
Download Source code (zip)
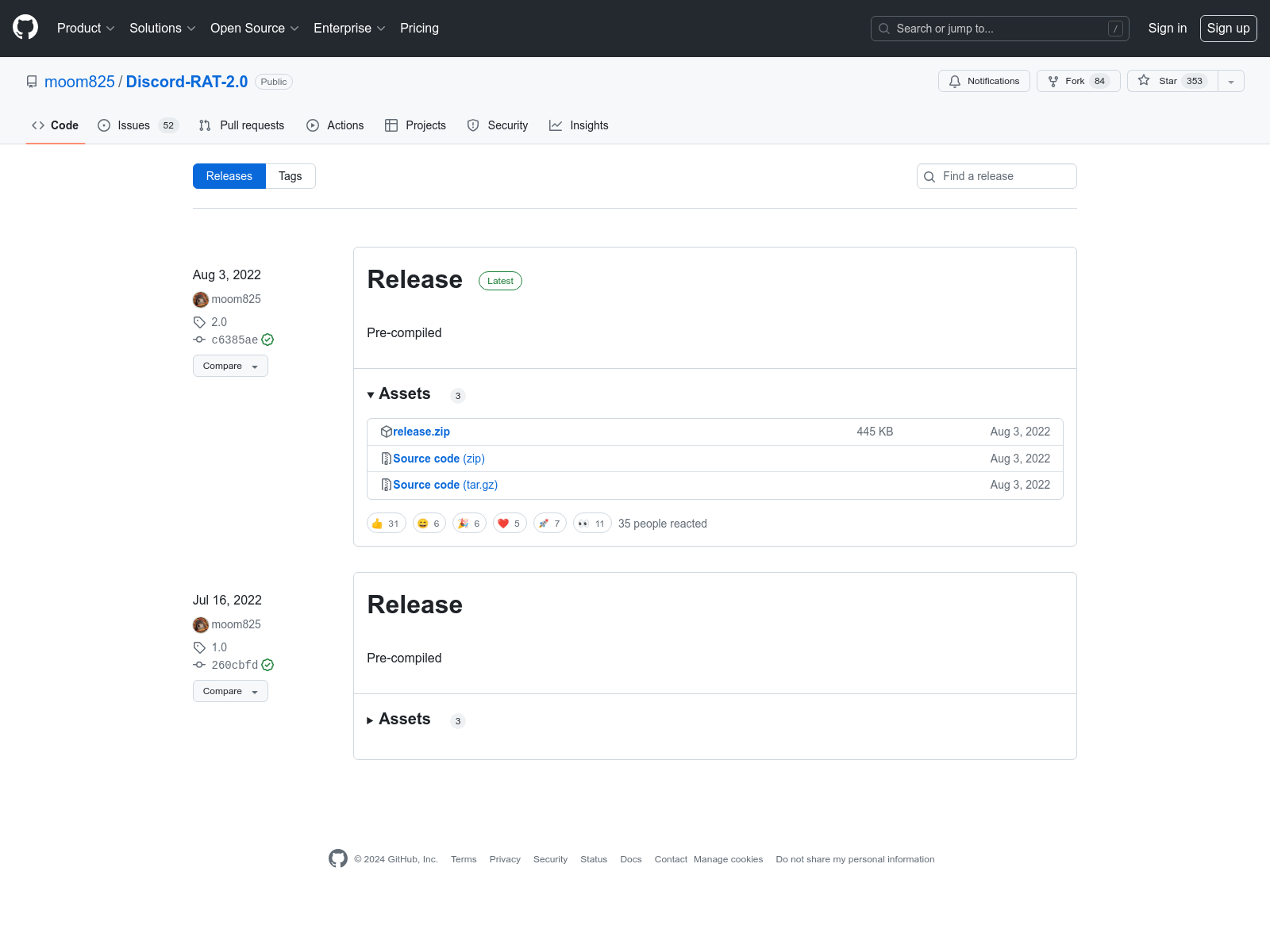coord(439,459)
